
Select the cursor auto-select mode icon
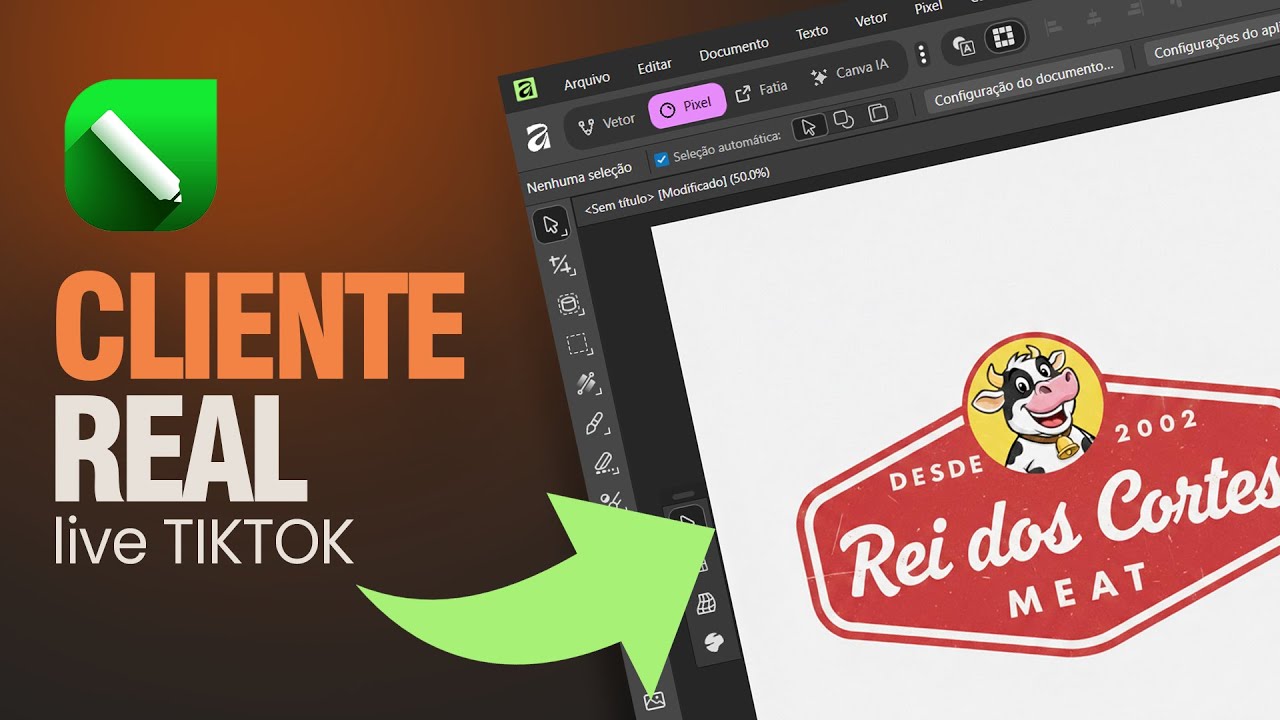coord(810,126)
